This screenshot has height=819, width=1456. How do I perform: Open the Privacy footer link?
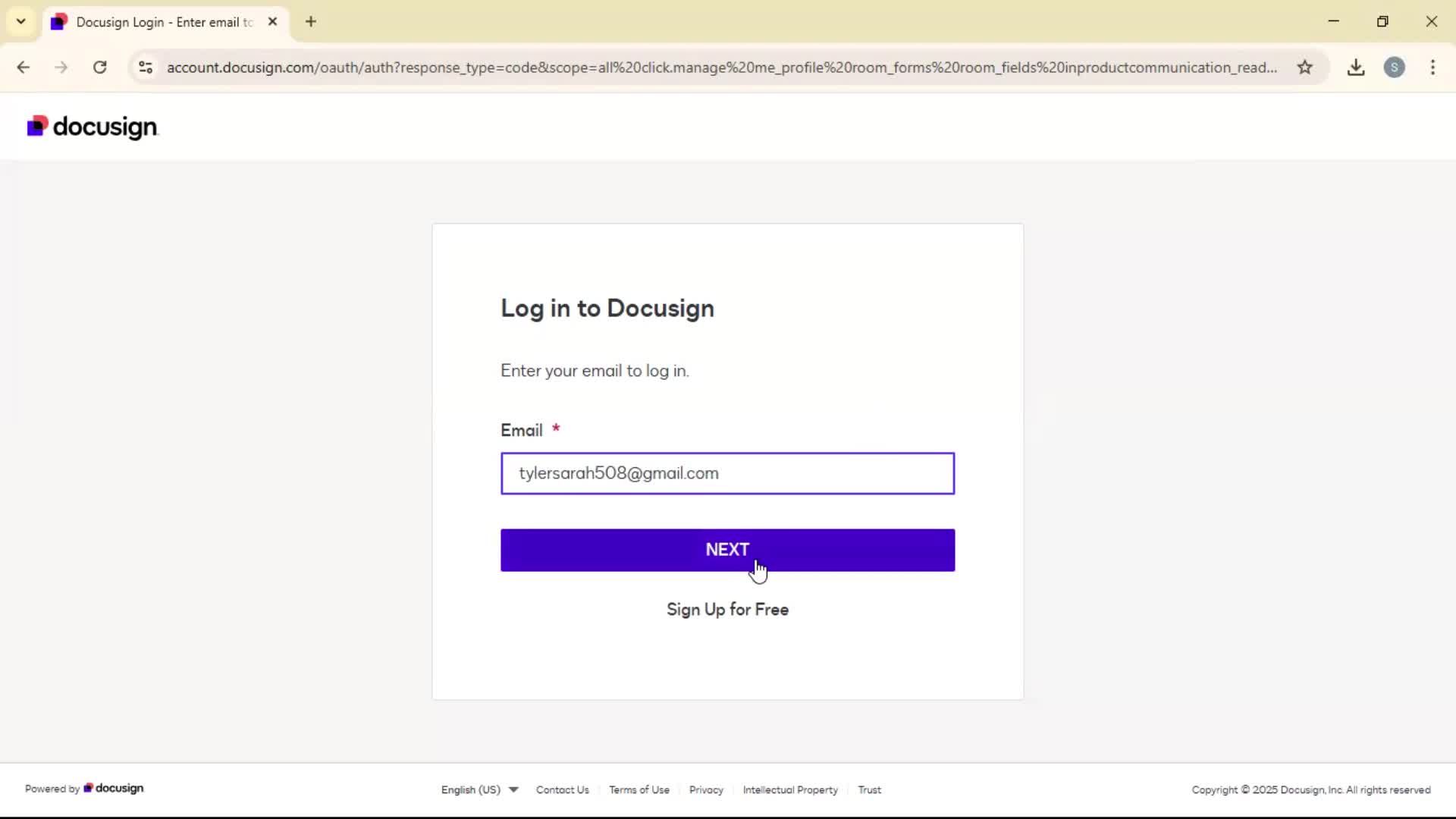tap(706, 789)
